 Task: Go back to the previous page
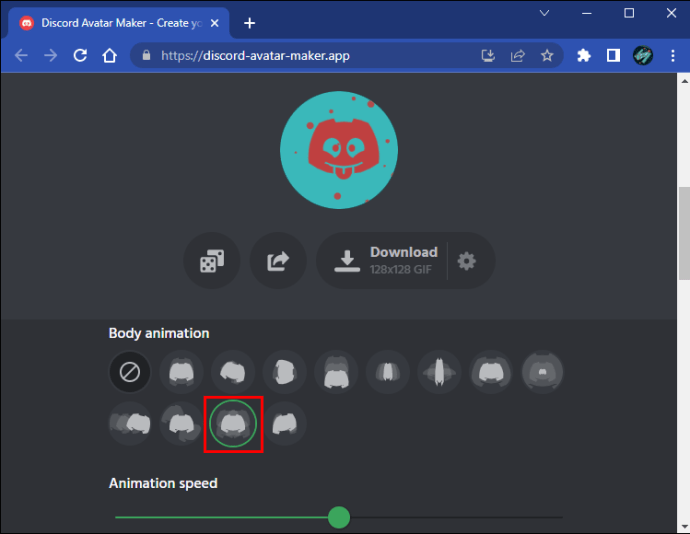tap(21, 55)
